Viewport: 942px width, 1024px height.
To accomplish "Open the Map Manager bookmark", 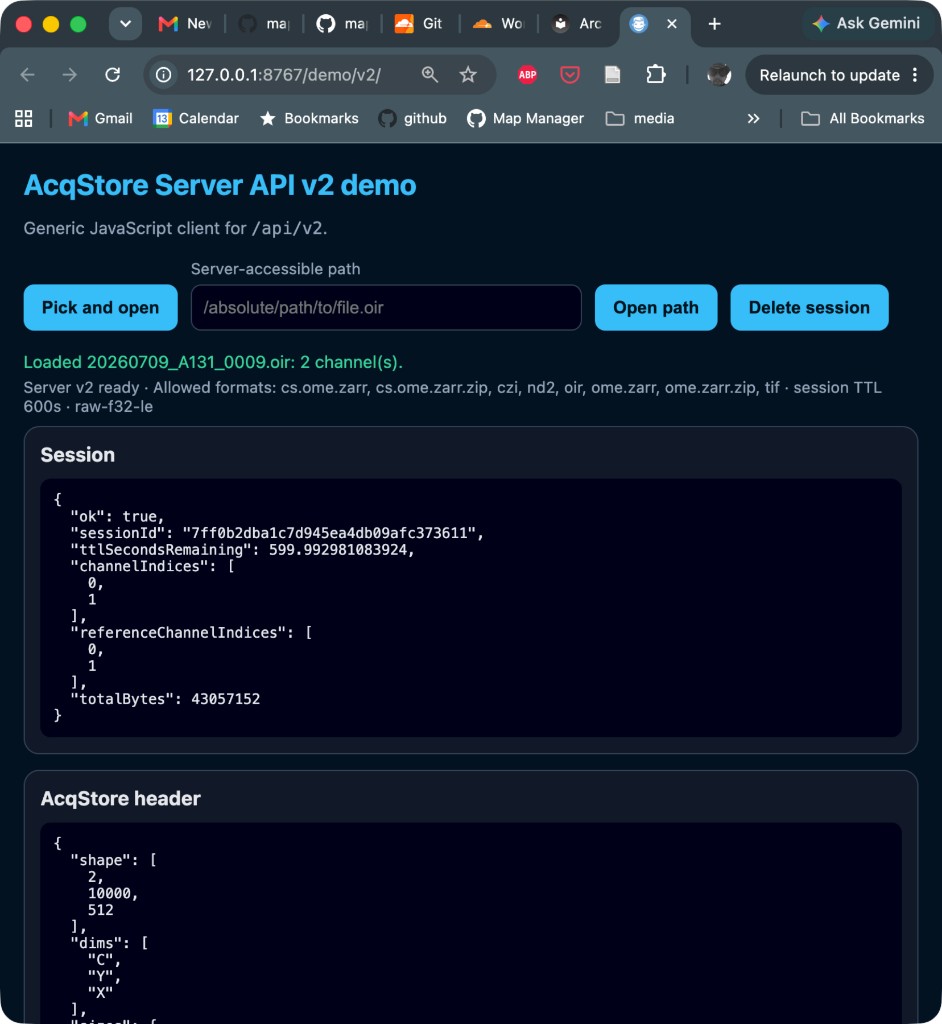I will (525, 118).
